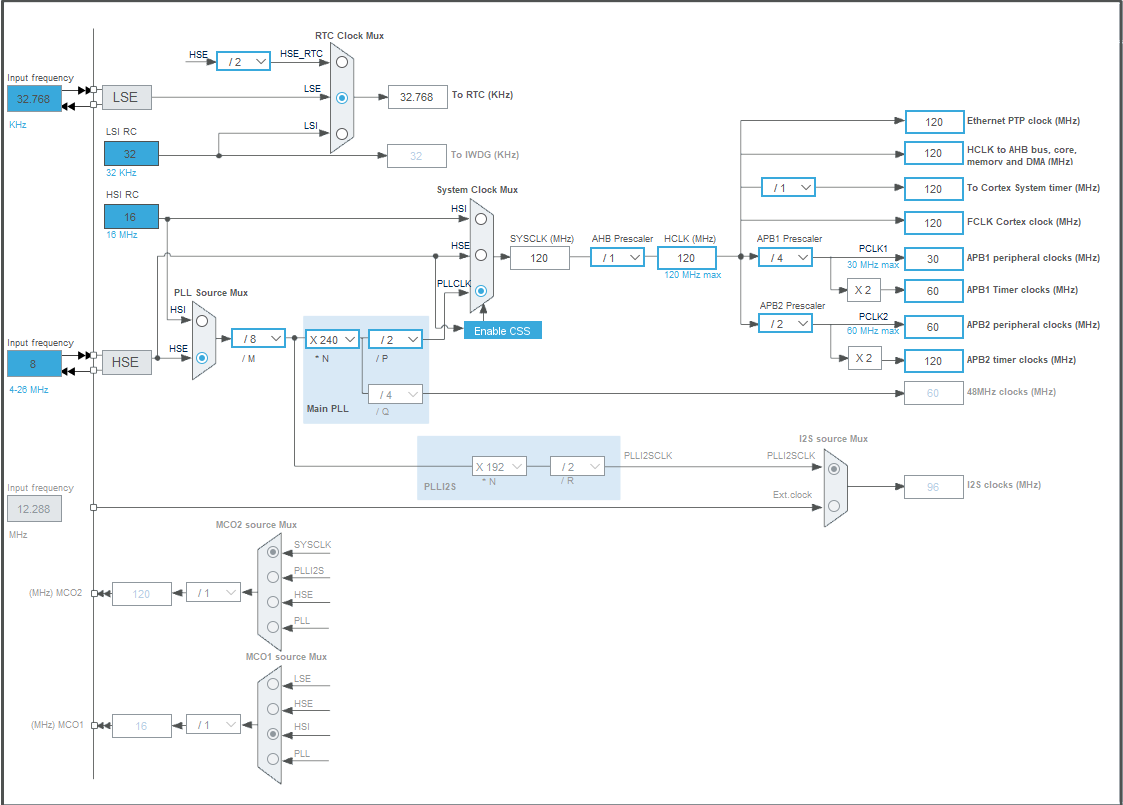Screen dimensions: 1123x805
Task: Open the / P divider dropdown in Main PLL
Action: tap(395, 339)
